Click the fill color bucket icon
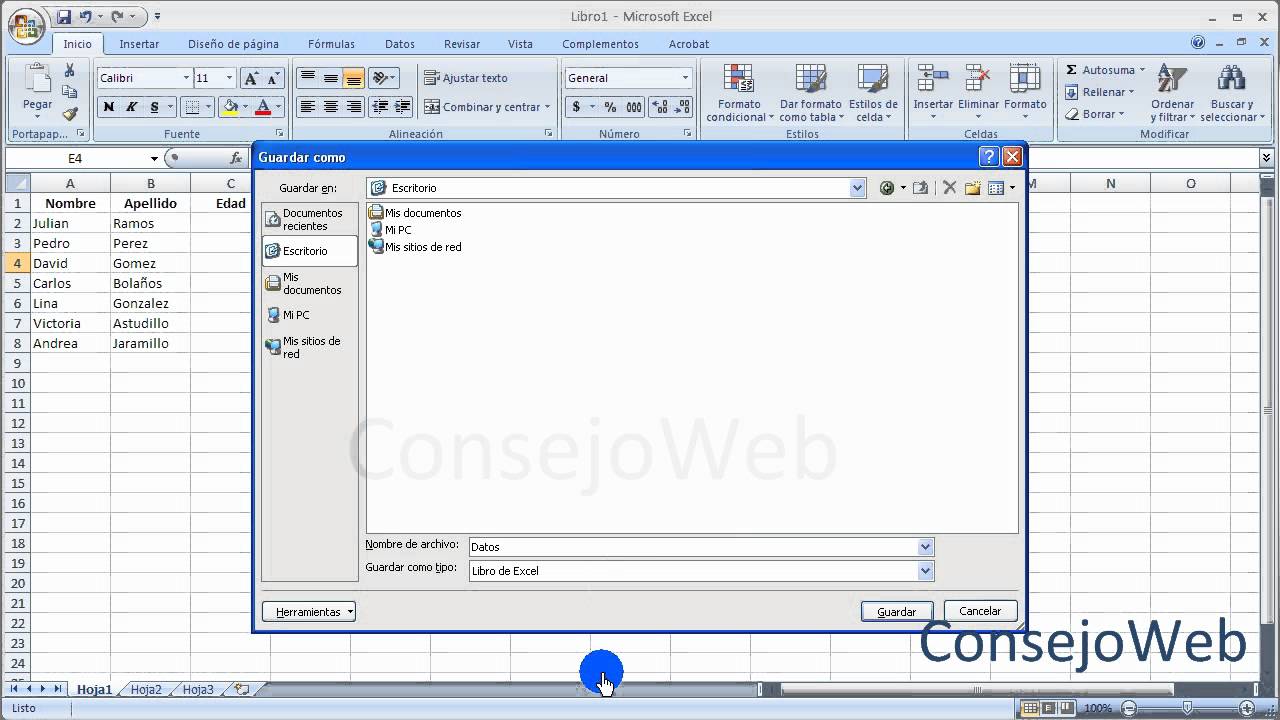The width and height of the screenshot is (1280, 720). 231,107
